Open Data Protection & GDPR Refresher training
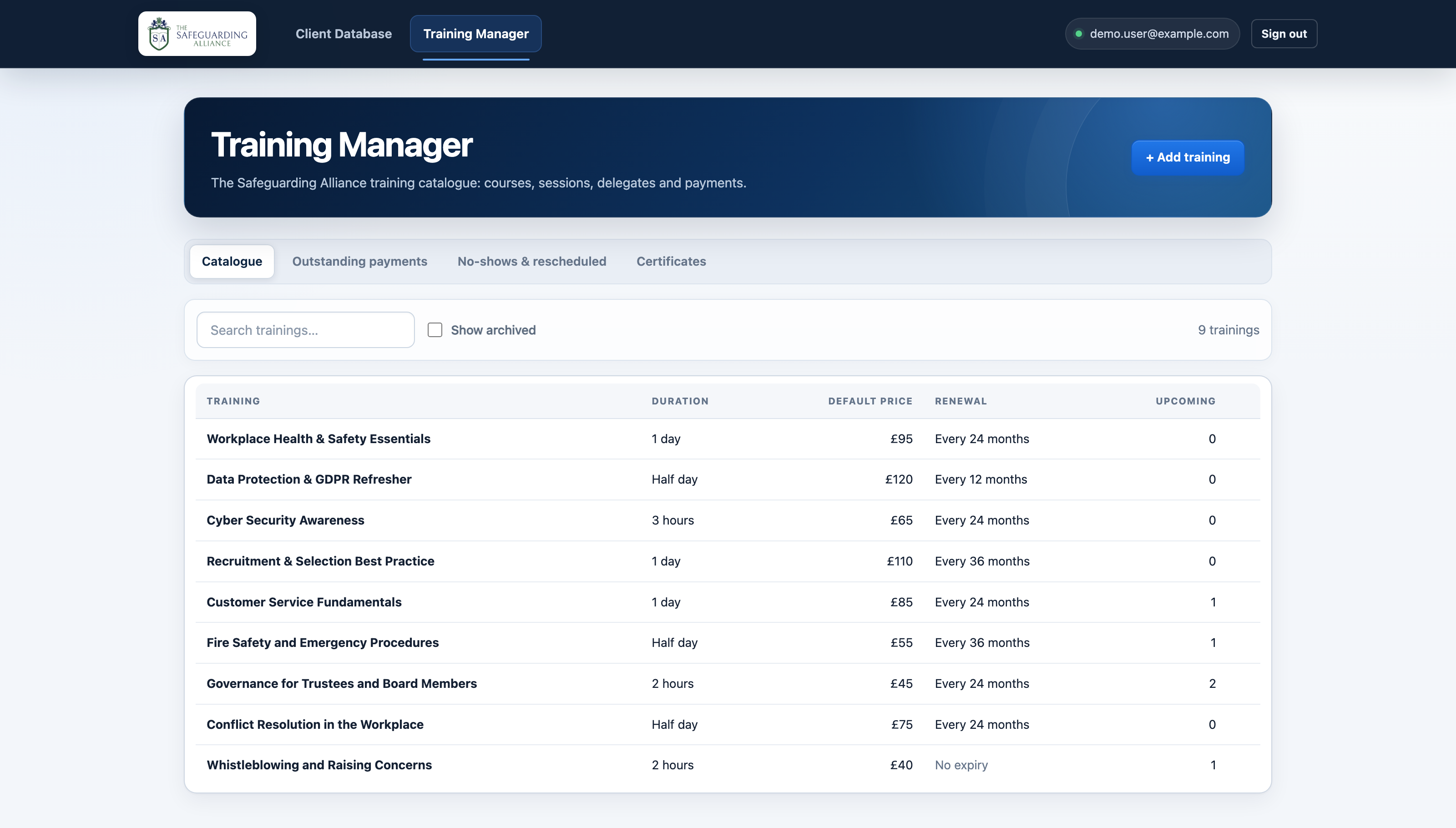Image resolution: width=1456 pixels, height=828 pixels. coord(309,480)
